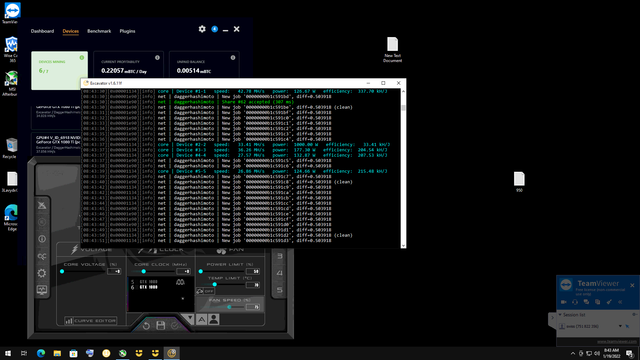Toggle Afterburner fan sync OFF button

coord(205,291)
